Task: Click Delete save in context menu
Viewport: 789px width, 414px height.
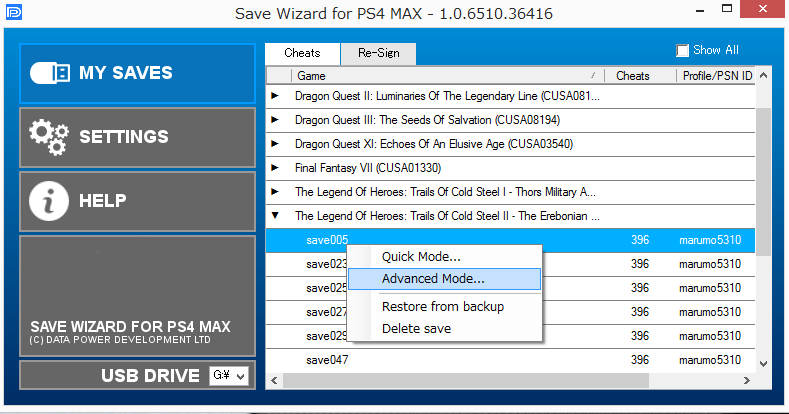Action: tap(416, 328)
